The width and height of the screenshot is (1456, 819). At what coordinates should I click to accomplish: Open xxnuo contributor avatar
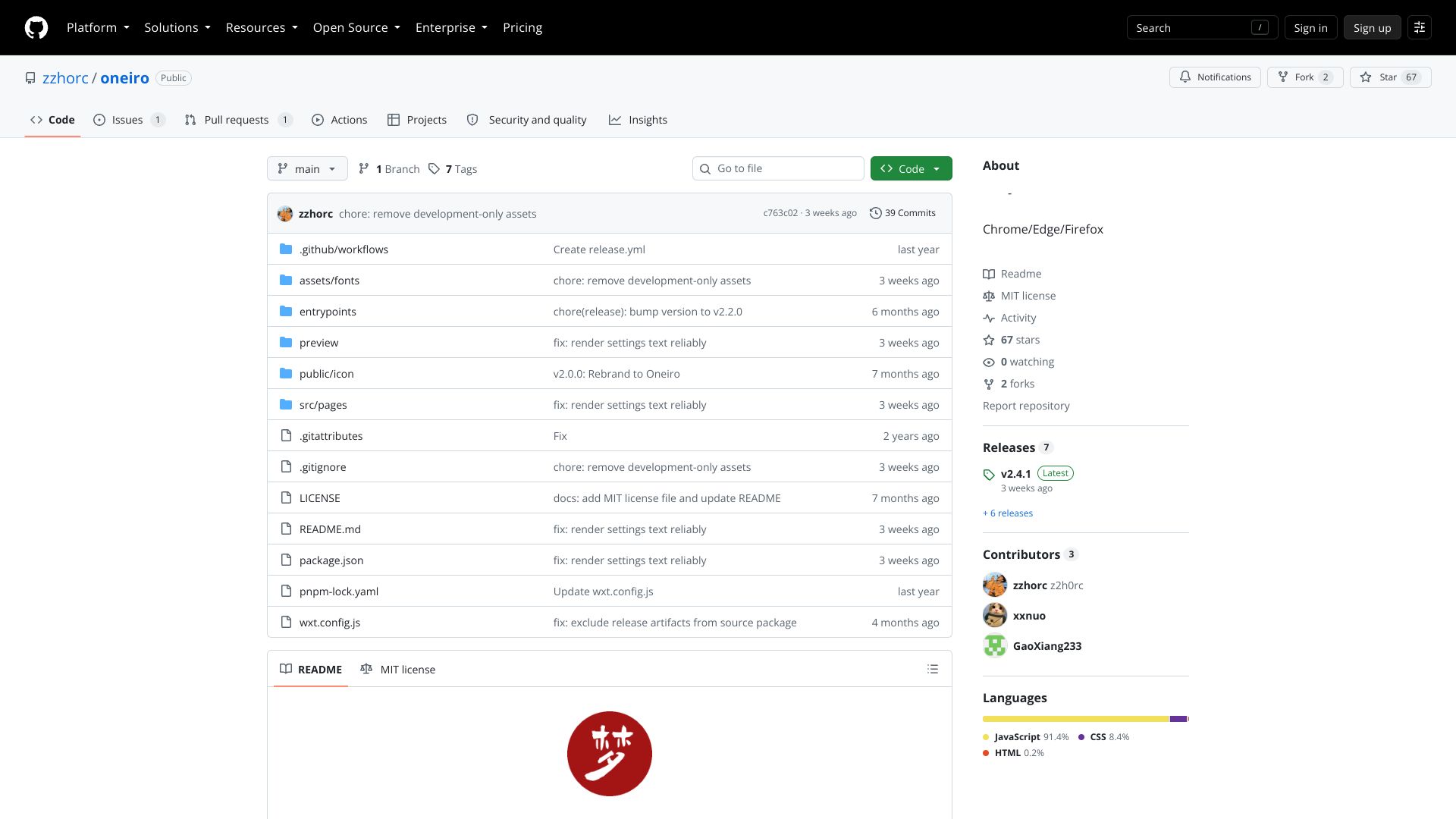[x=995, y=615]
